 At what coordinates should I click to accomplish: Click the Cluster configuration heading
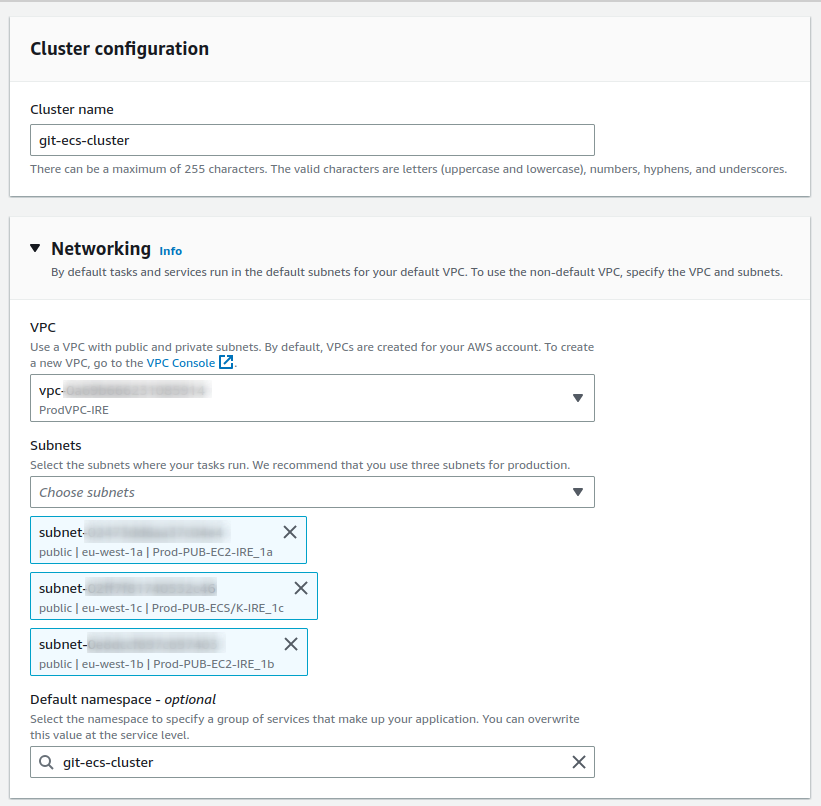[119, 49]
